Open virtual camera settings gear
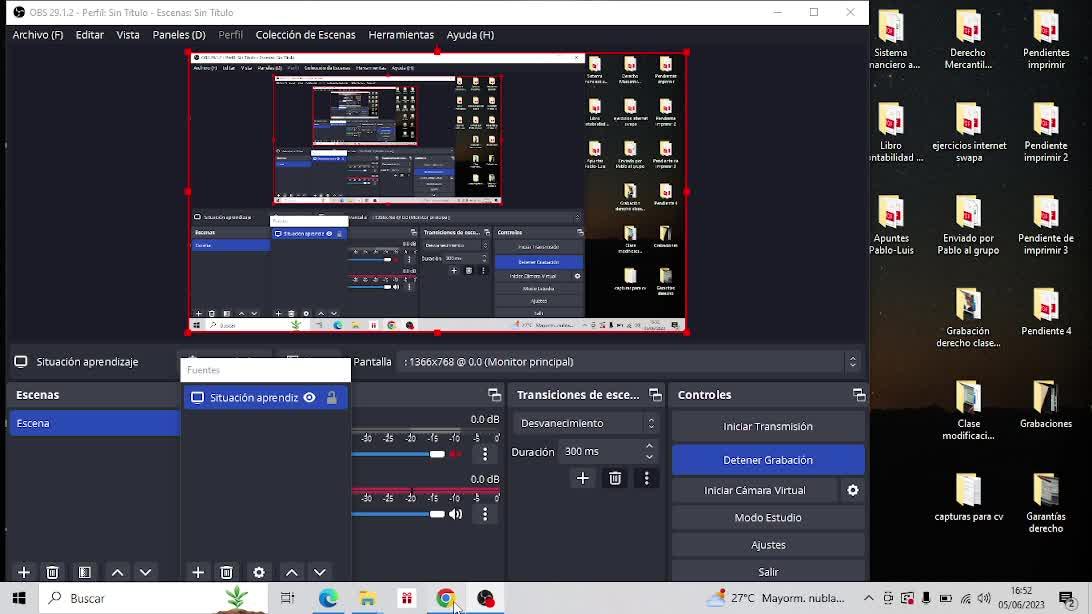 click(853, 490)
